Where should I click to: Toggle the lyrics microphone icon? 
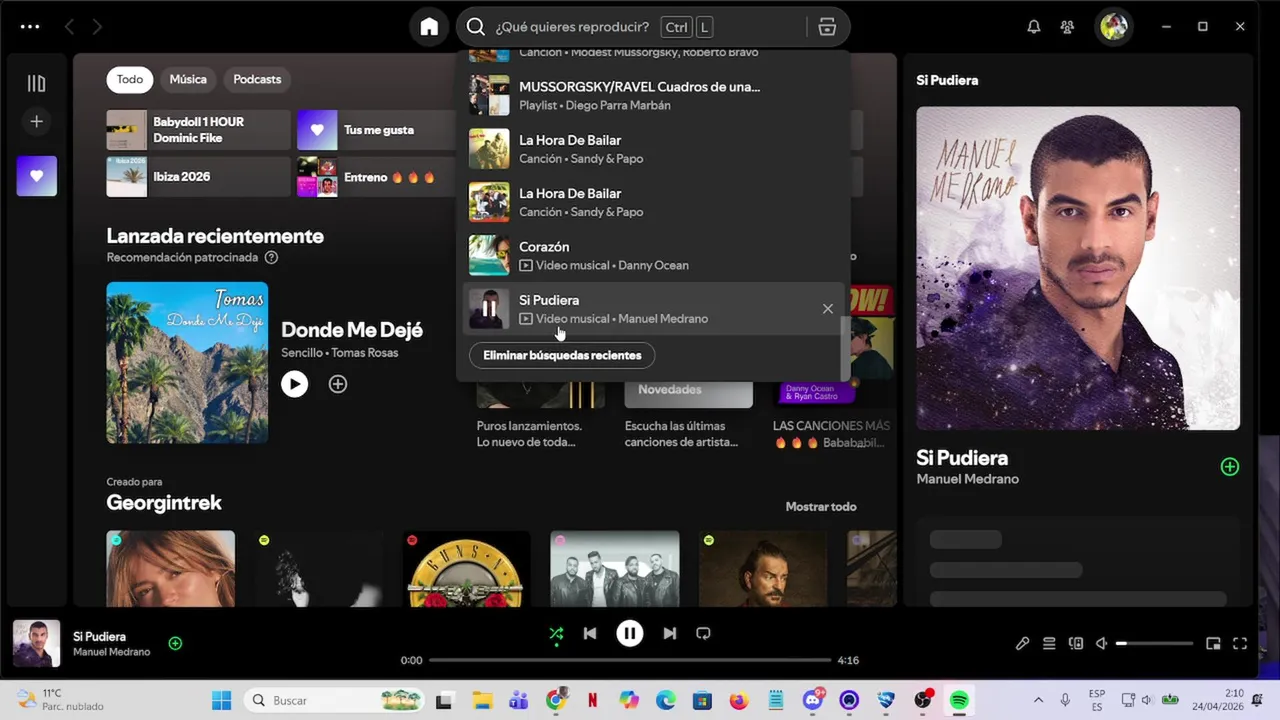click(x=1022, y=644)
